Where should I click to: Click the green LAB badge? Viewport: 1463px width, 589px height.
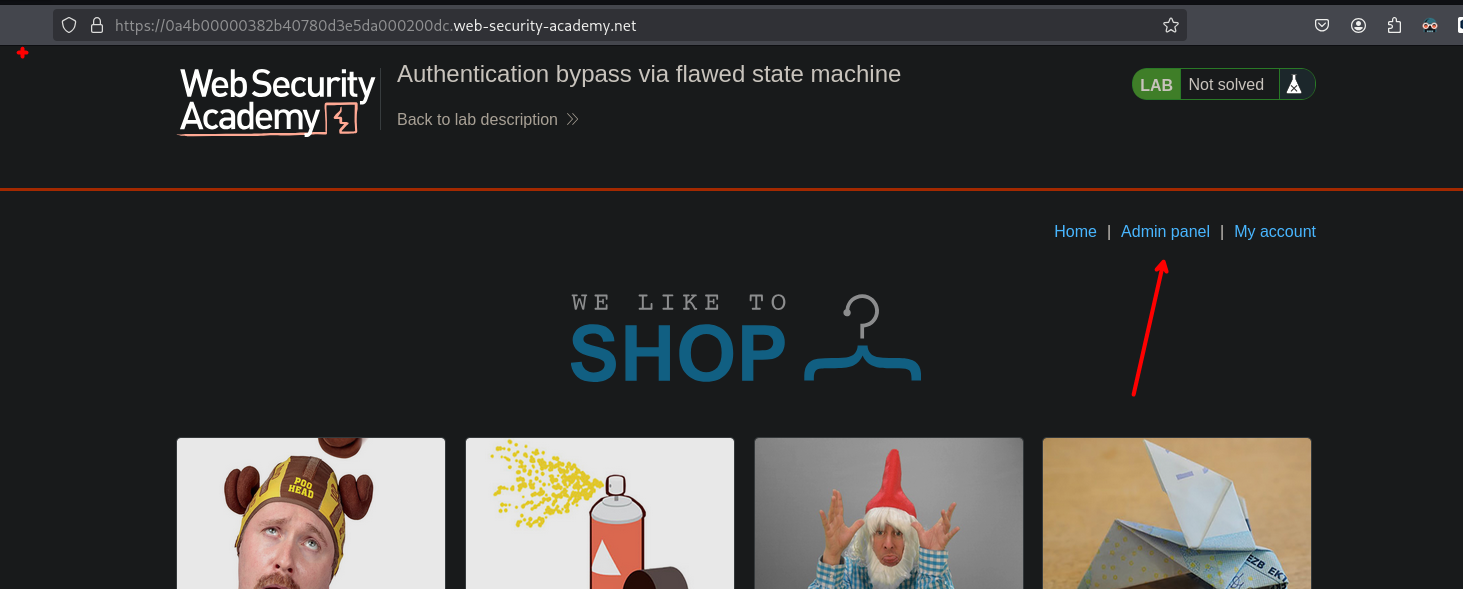(x=1156, y=85)
